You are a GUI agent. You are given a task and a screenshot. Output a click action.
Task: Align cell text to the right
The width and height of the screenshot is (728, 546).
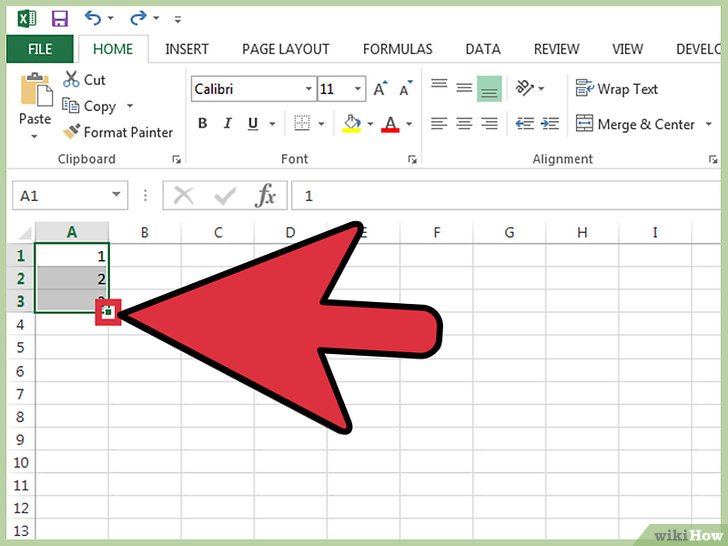tap(489, 124)
